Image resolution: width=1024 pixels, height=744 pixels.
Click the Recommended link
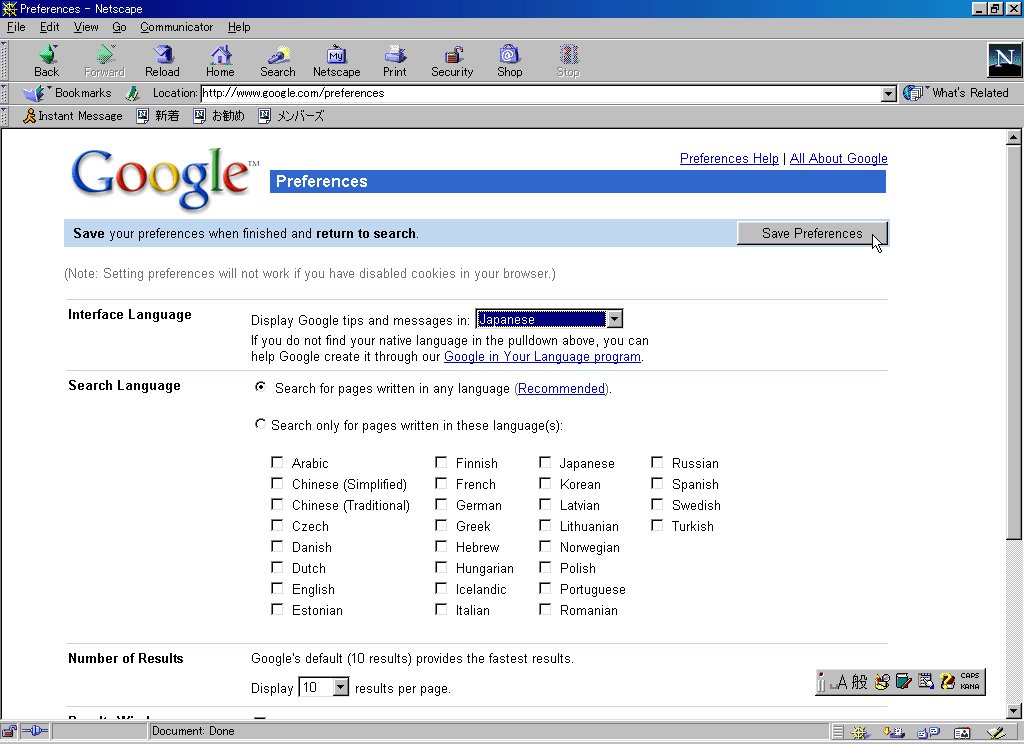click(x=562, y=389)
